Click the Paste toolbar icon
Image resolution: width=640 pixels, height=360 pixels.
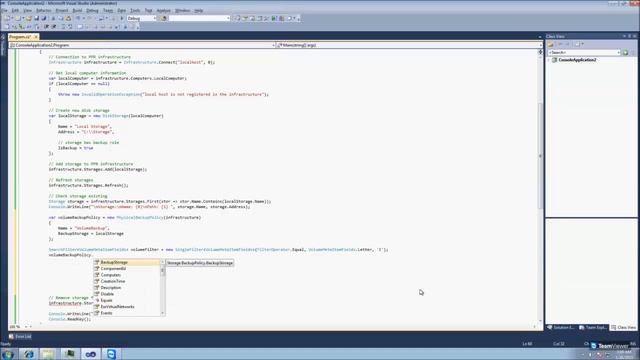[68, 18]
